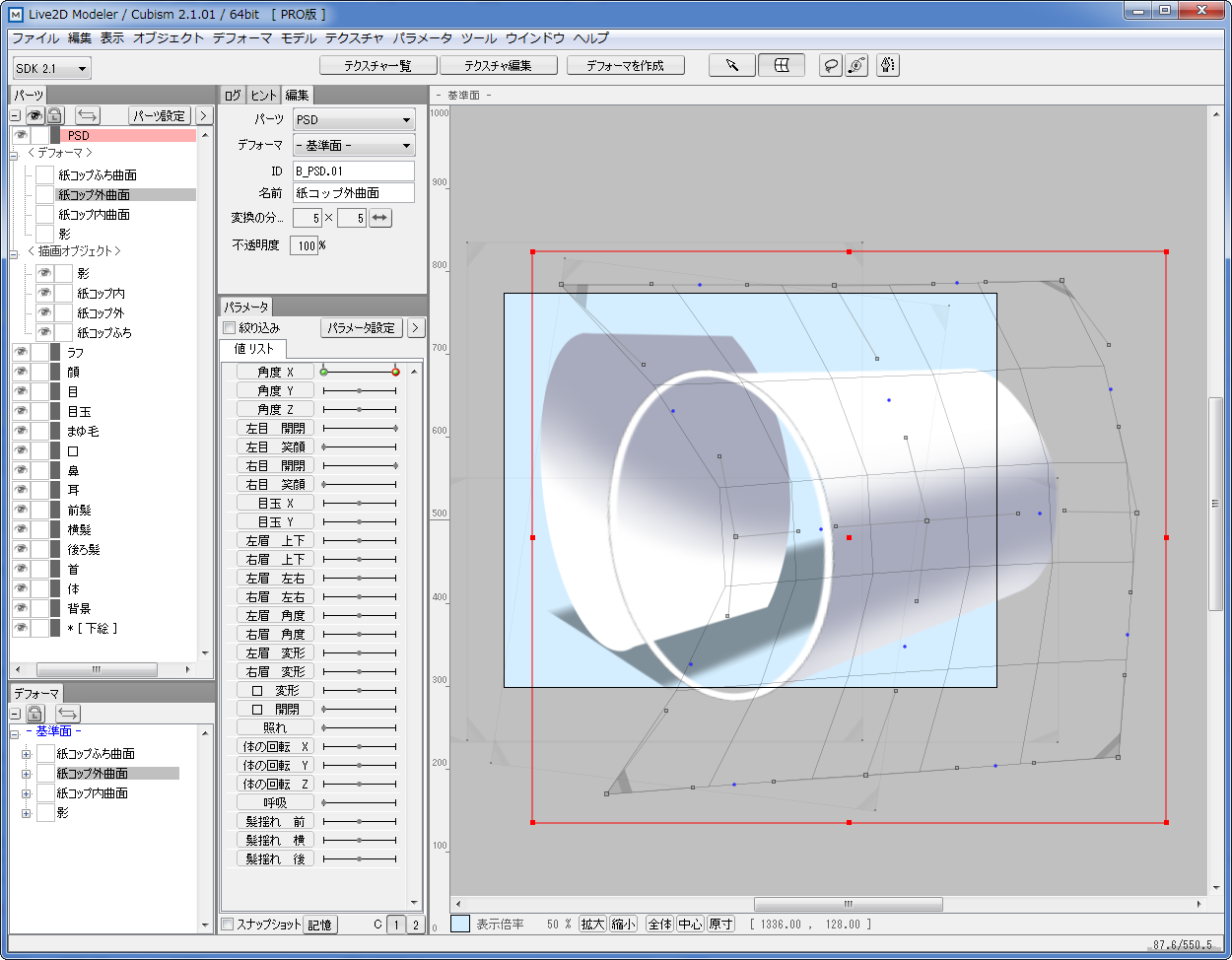Click swap arrows icon in Deformer panel

[68, 713]
